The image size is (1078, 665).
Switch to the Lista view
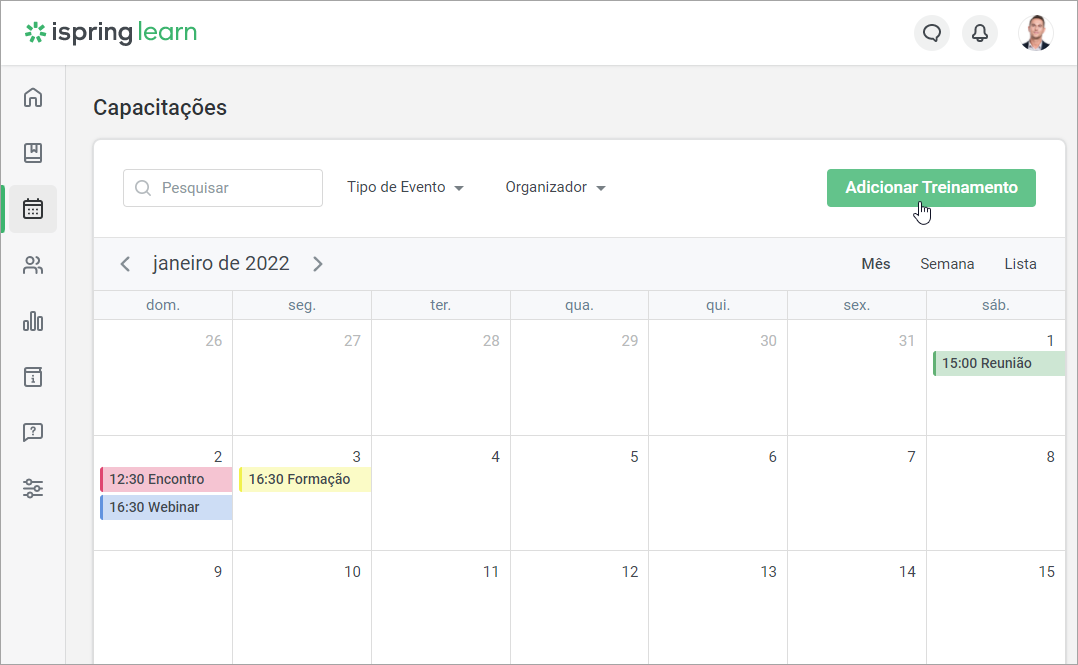[x=1020, y=264]
